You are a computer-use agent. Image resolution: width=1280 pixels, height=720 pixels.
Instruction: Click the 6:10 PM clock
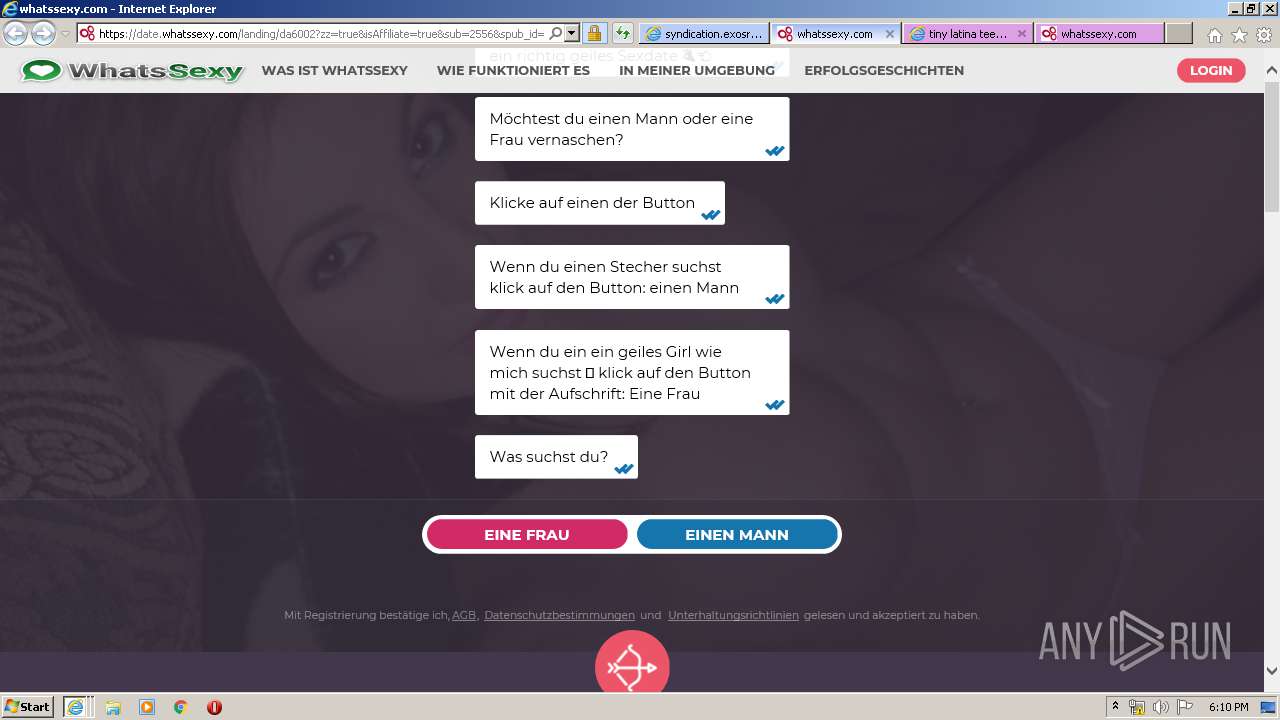1228,707
